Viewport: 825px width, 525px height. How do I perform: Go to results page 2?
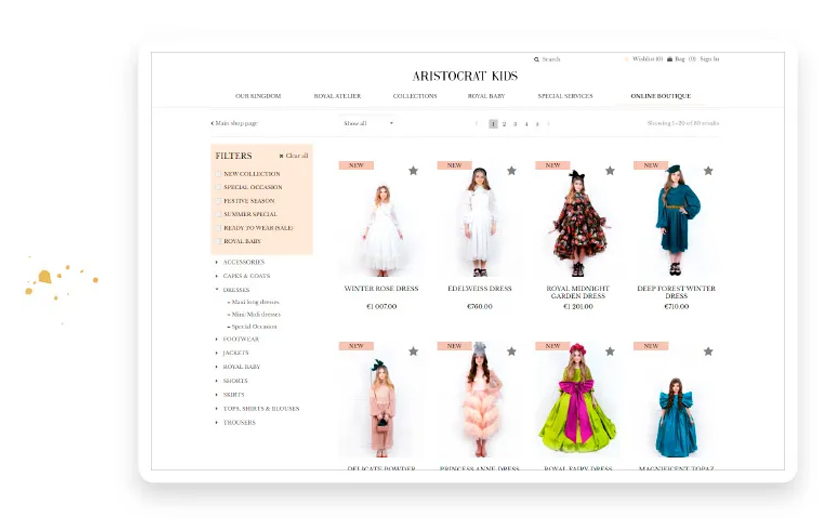click(504, 124)
